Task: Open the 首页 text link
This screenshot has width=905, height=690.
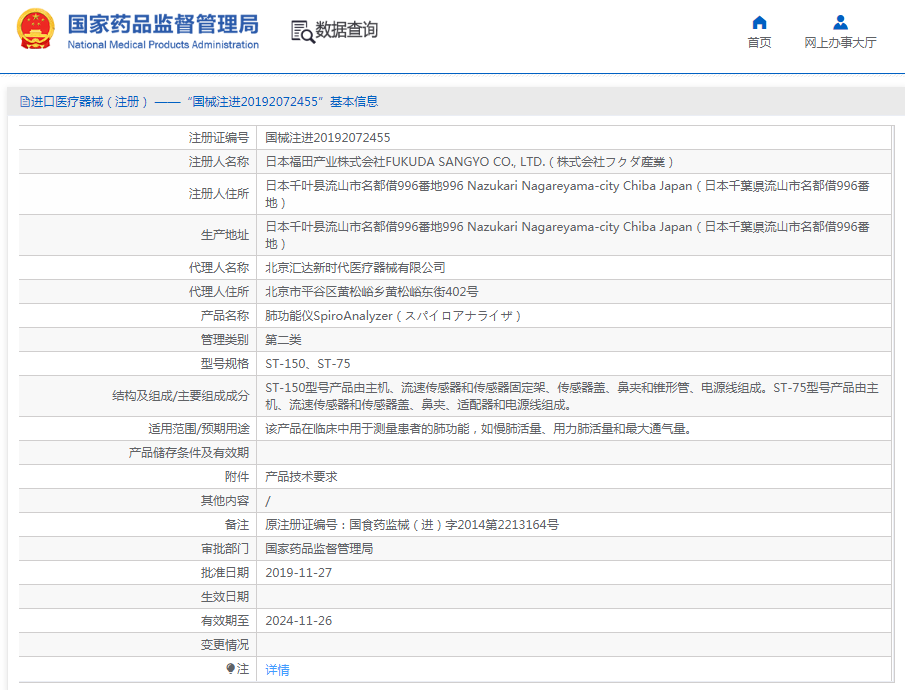Action: [x=759, y=43]
